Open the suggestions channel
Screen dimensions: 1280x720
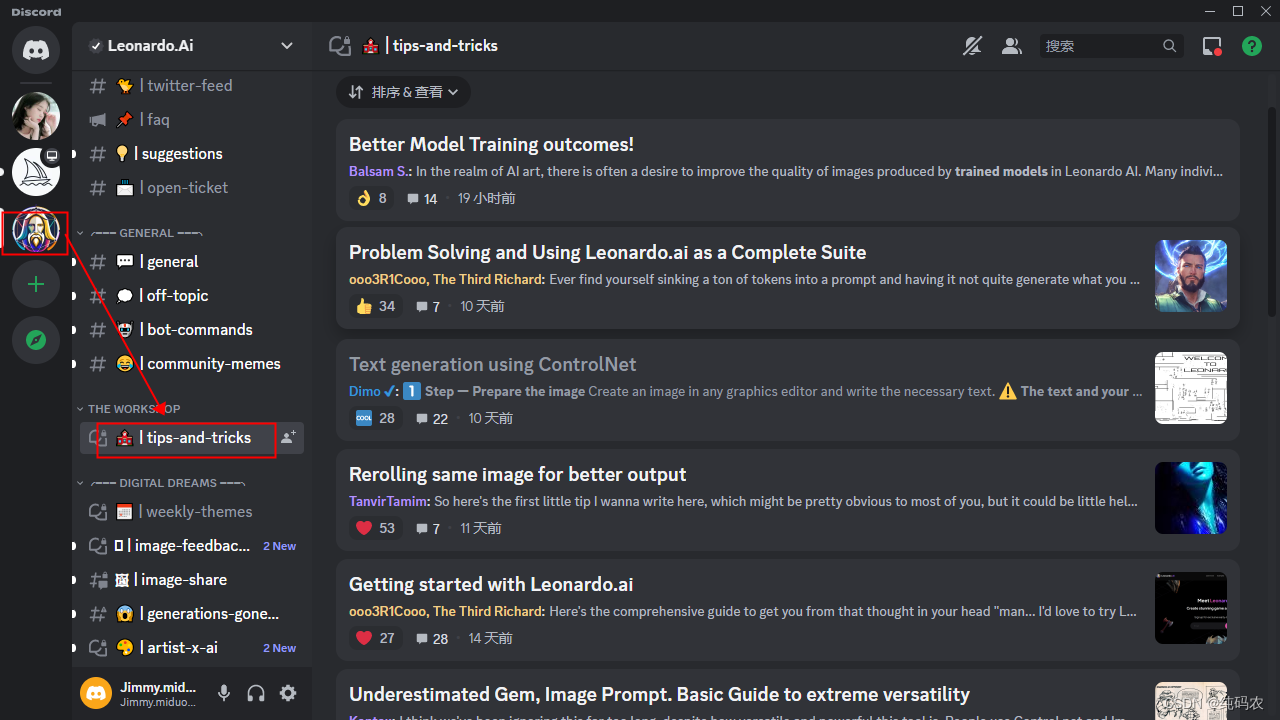point(192,153)
